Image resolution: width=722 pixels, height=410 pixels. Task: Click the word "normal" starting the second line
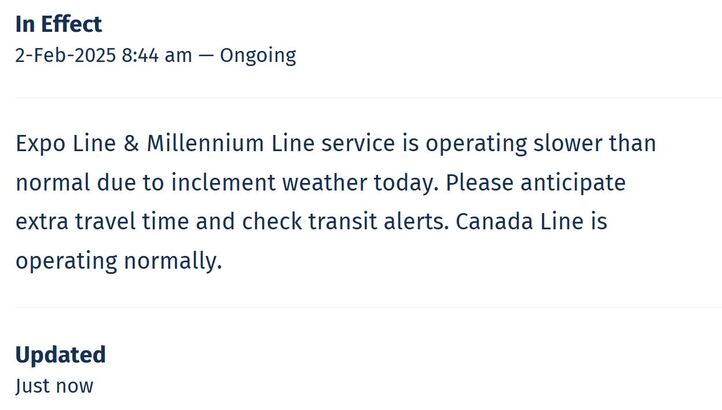[51, 184]
